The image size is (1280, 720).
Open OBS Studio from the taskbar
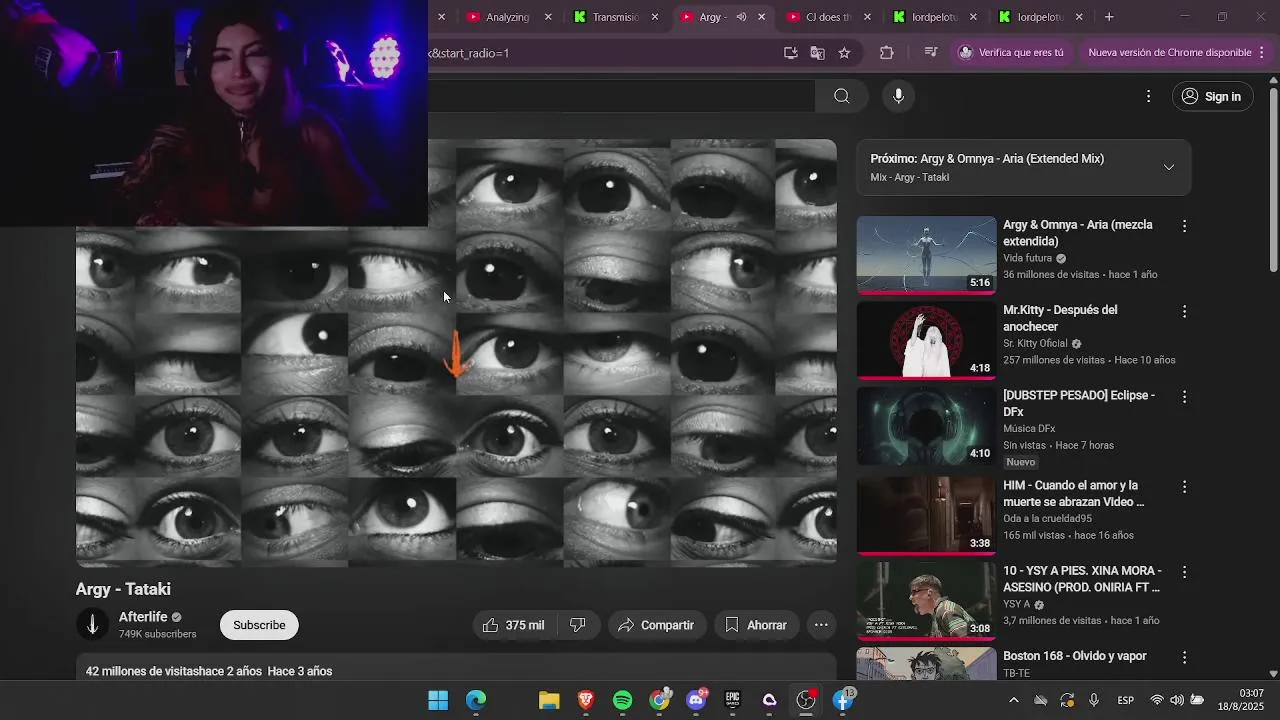(806, 700)
